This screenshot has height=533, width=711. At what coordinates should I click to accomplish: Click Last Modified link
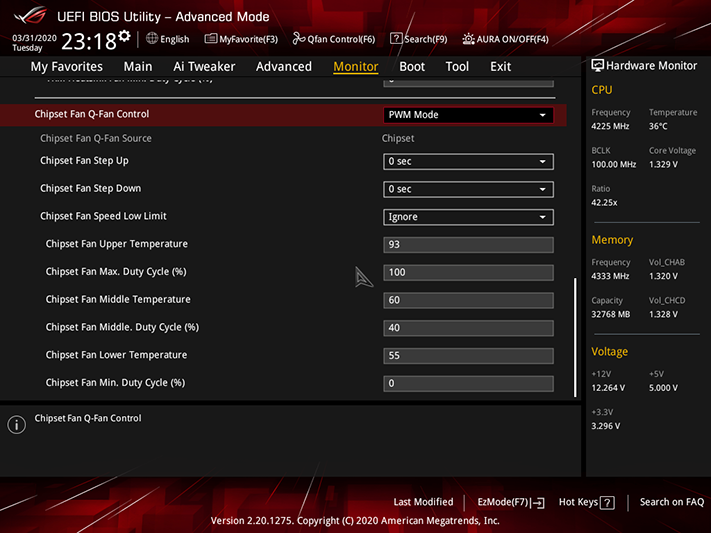[x=423, y=502]
